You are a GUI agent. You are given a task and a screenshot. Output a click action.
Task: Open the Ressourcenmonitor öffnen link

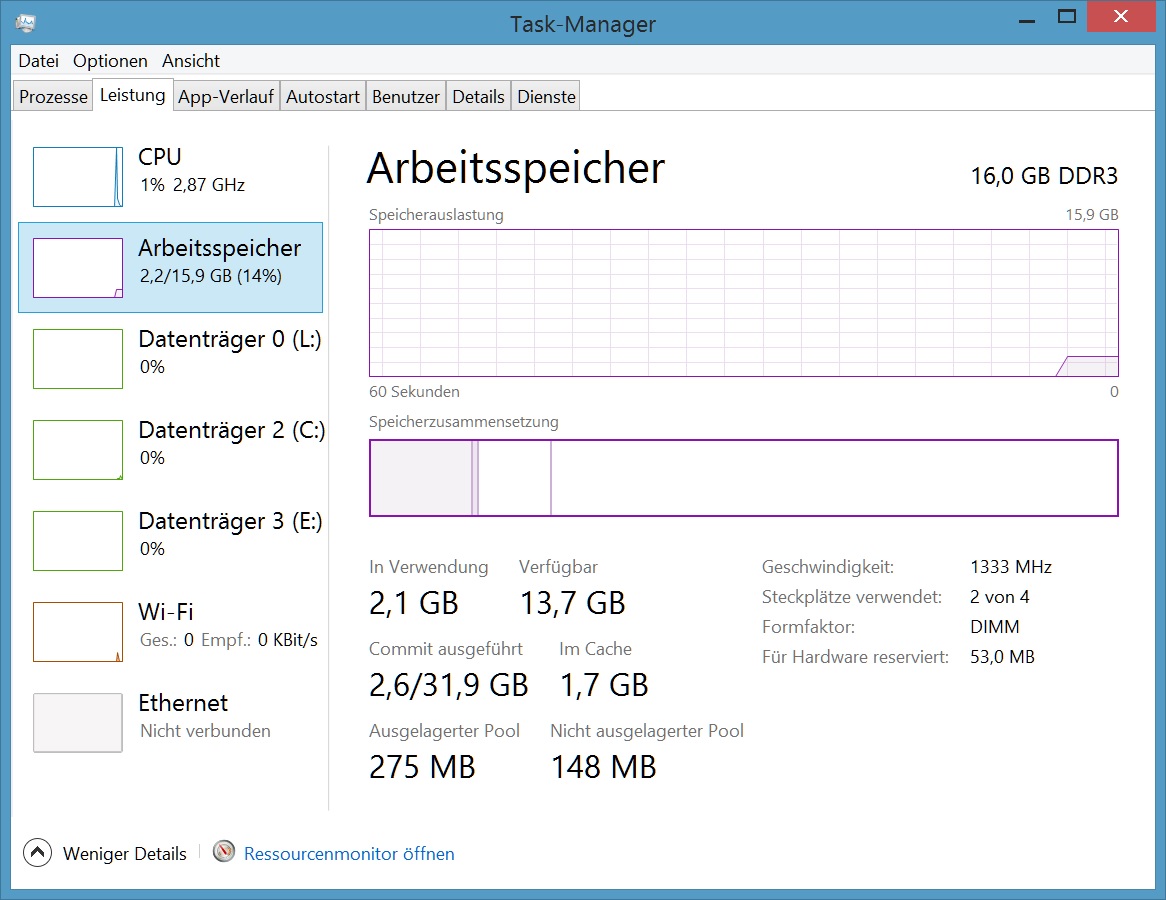pyautogui.click(x=349, y=854)
